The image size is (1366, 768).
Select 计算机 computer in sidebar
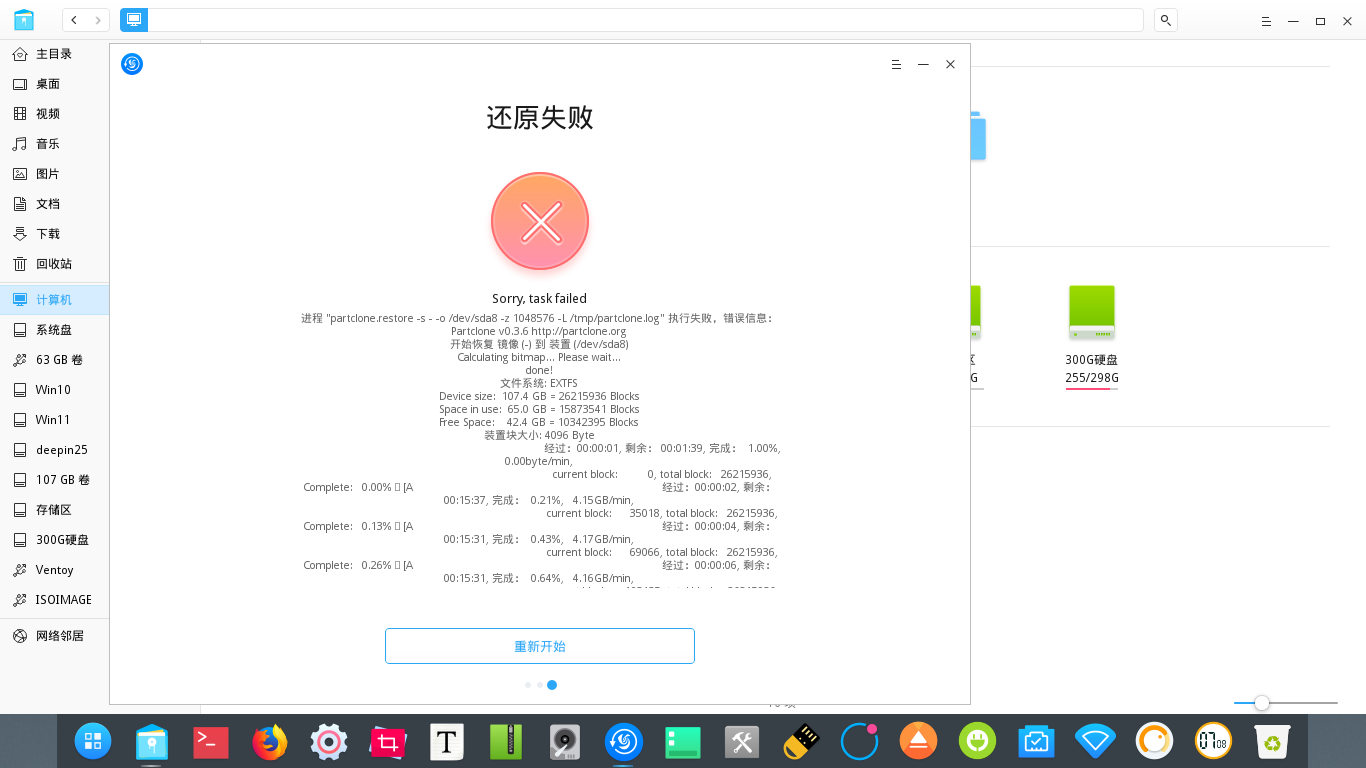(55, 299)
